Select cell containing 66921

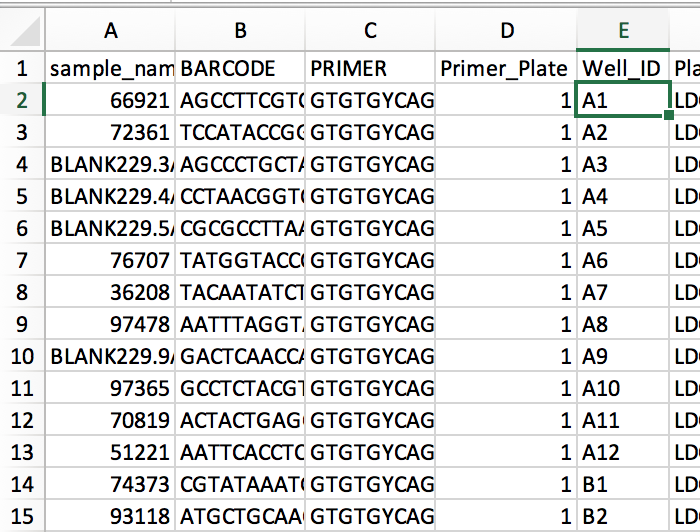tap(110, 100)
